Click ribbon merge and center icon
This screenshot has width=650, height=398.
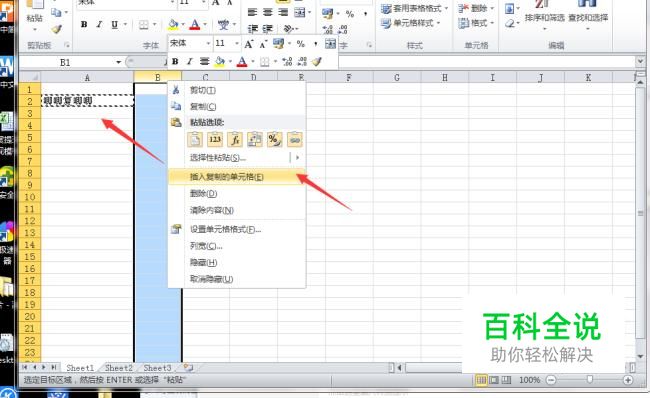pos(300,13)
